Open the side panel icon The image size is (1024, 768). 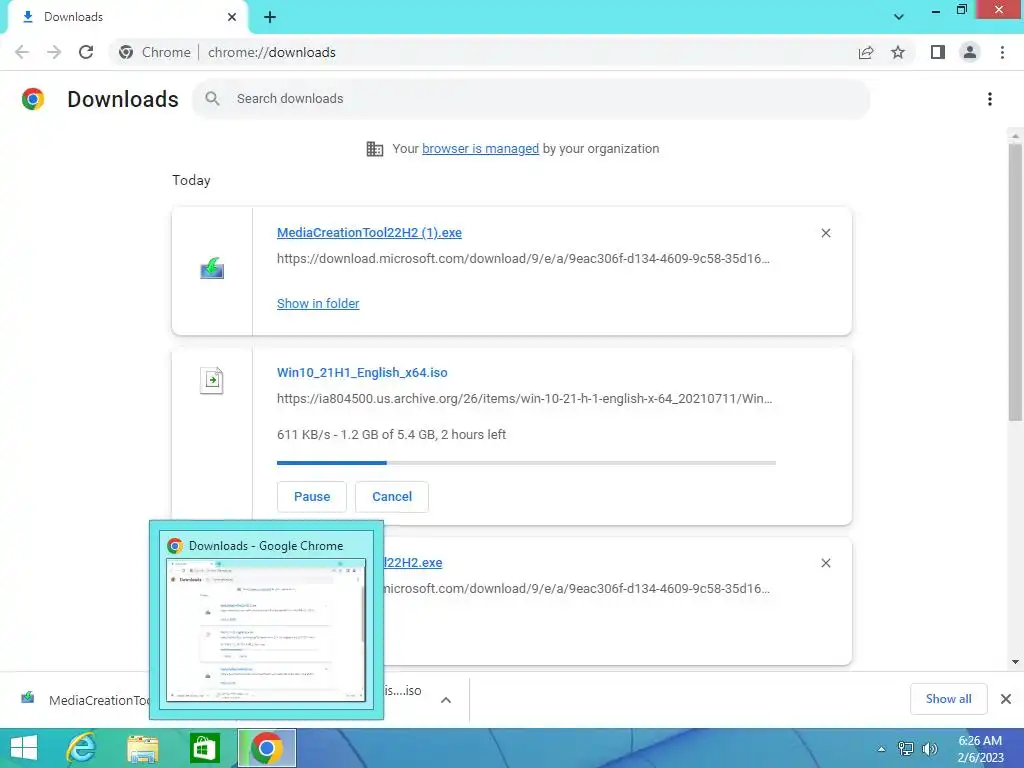[x=938, y=52]
